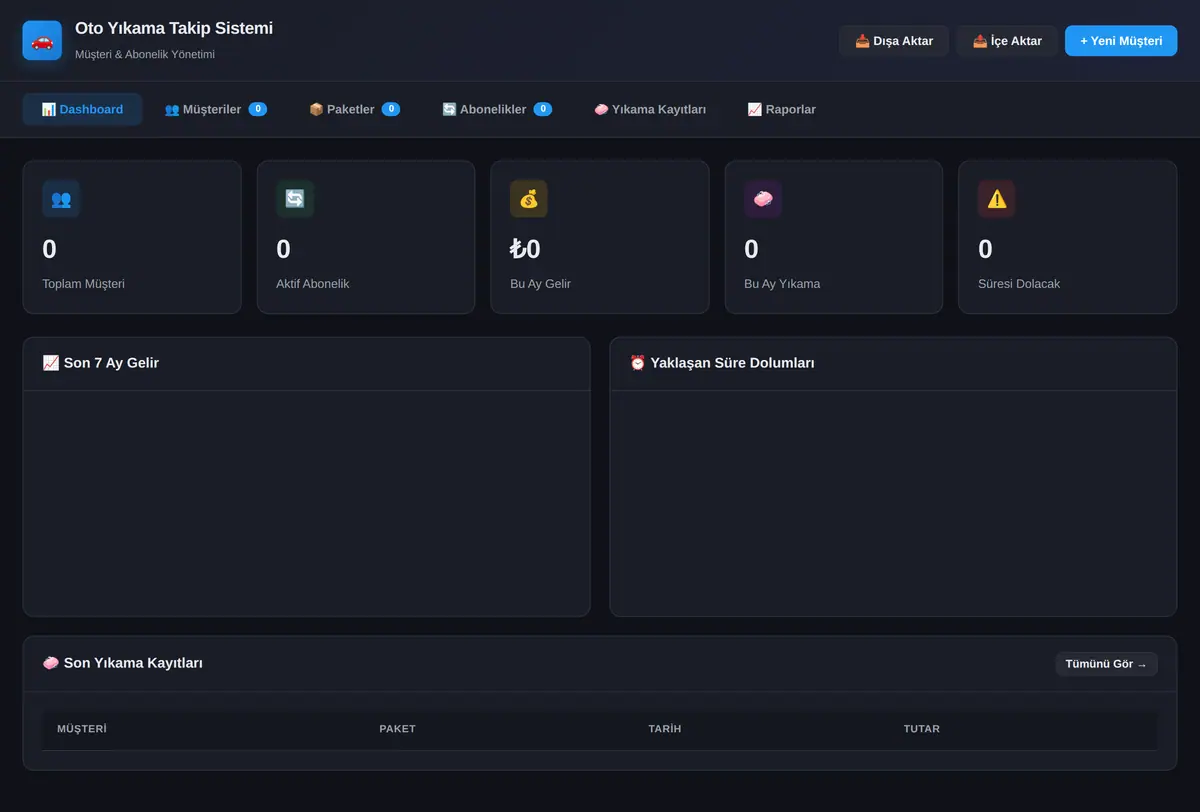This screenshot has height=812, width=1200.
Task: Click the red car app logo
Action: tap(42, 41)
